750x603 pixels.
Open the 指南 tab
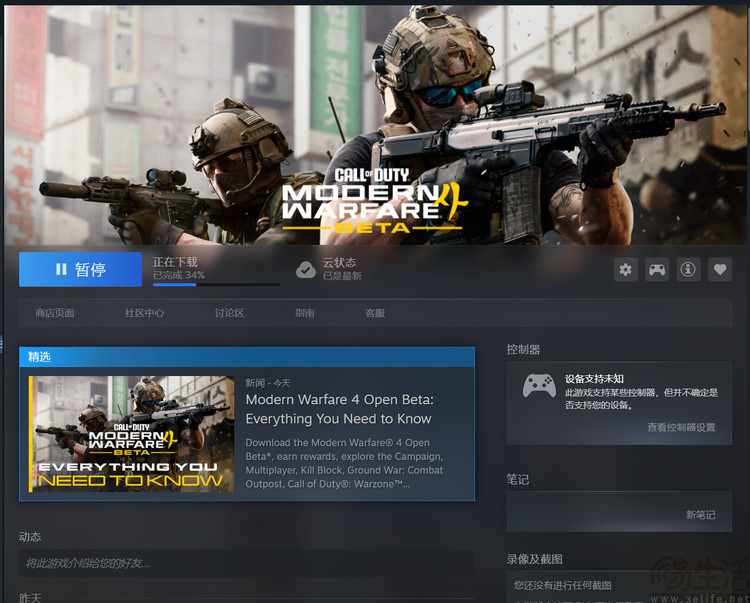(305, 313)
